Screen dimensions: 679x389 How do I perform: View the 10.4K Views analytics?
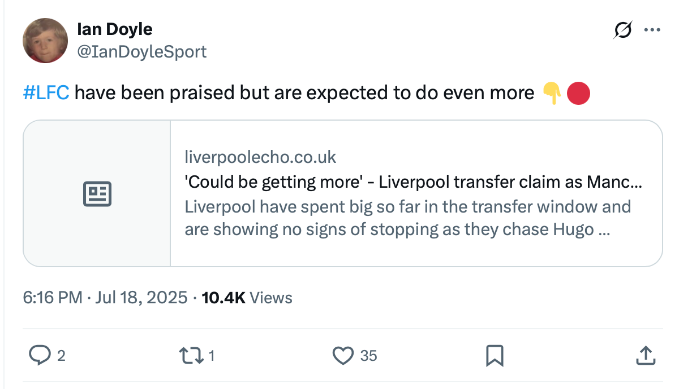tap(247, 298)
